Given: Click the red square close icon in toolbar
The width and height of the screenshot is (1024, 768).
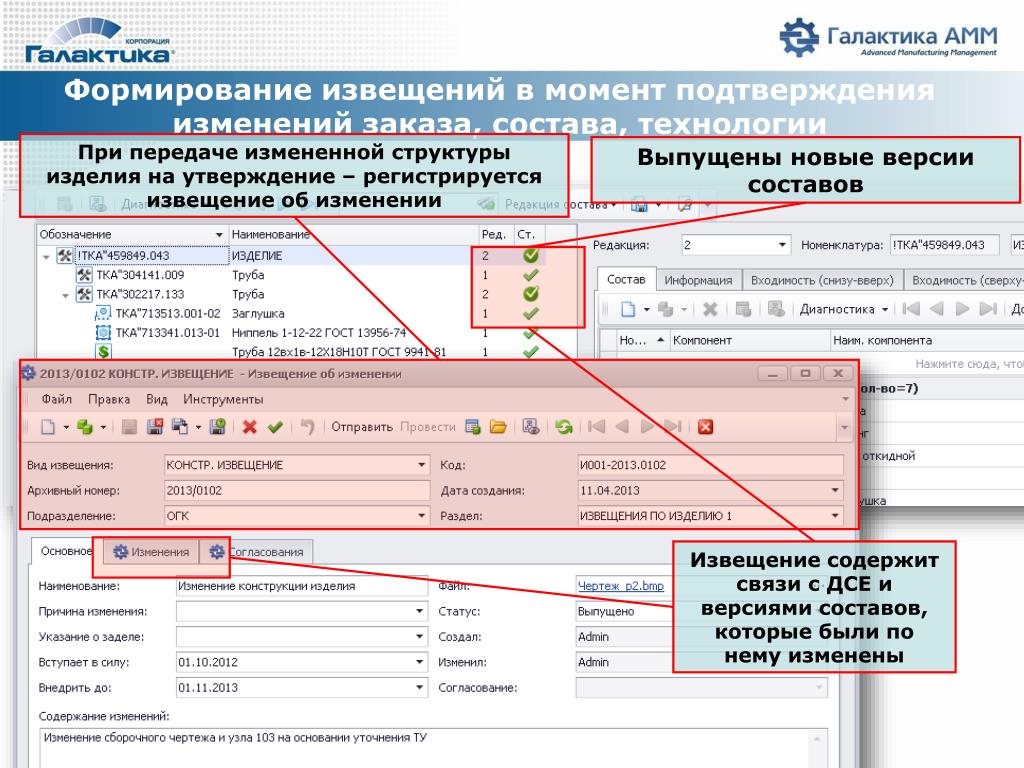Looking at the screenshot, I should point(705,427).
